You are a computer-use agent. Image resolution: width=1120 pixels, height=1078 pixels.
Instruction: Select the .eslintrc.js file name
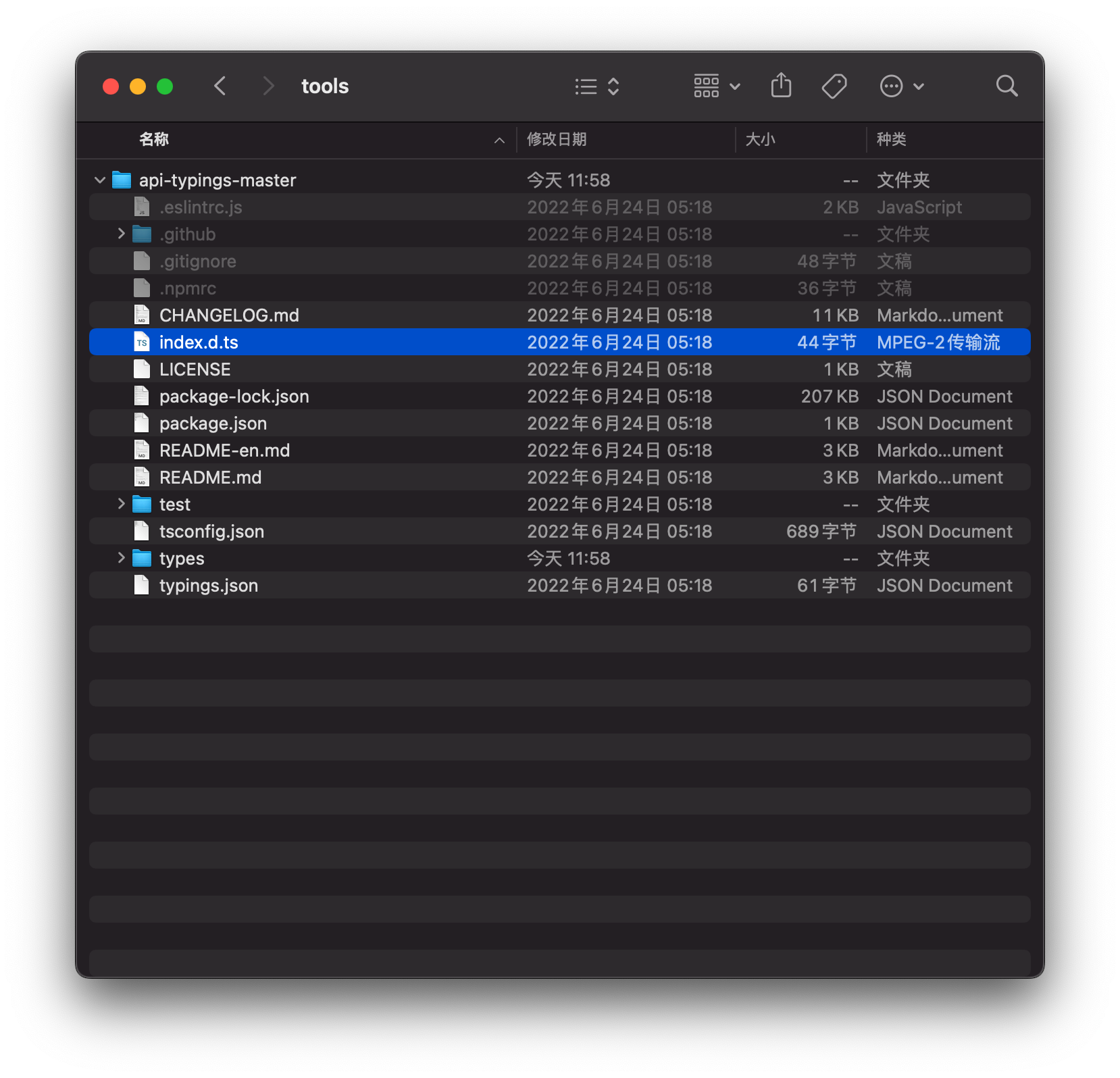pyautogui.click(x=201, y=207)
